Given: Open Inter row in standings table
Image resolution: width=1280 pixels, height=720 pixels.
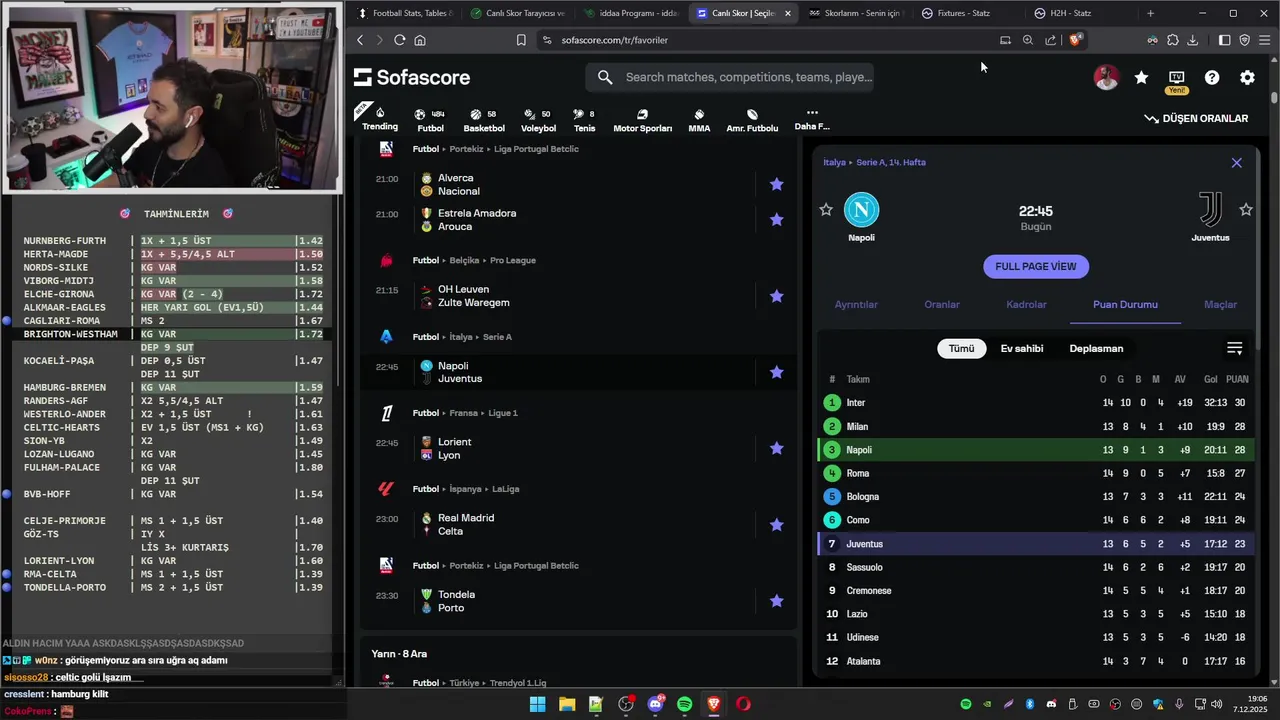Looking at the screenshot, I should tap(1036, 402).
